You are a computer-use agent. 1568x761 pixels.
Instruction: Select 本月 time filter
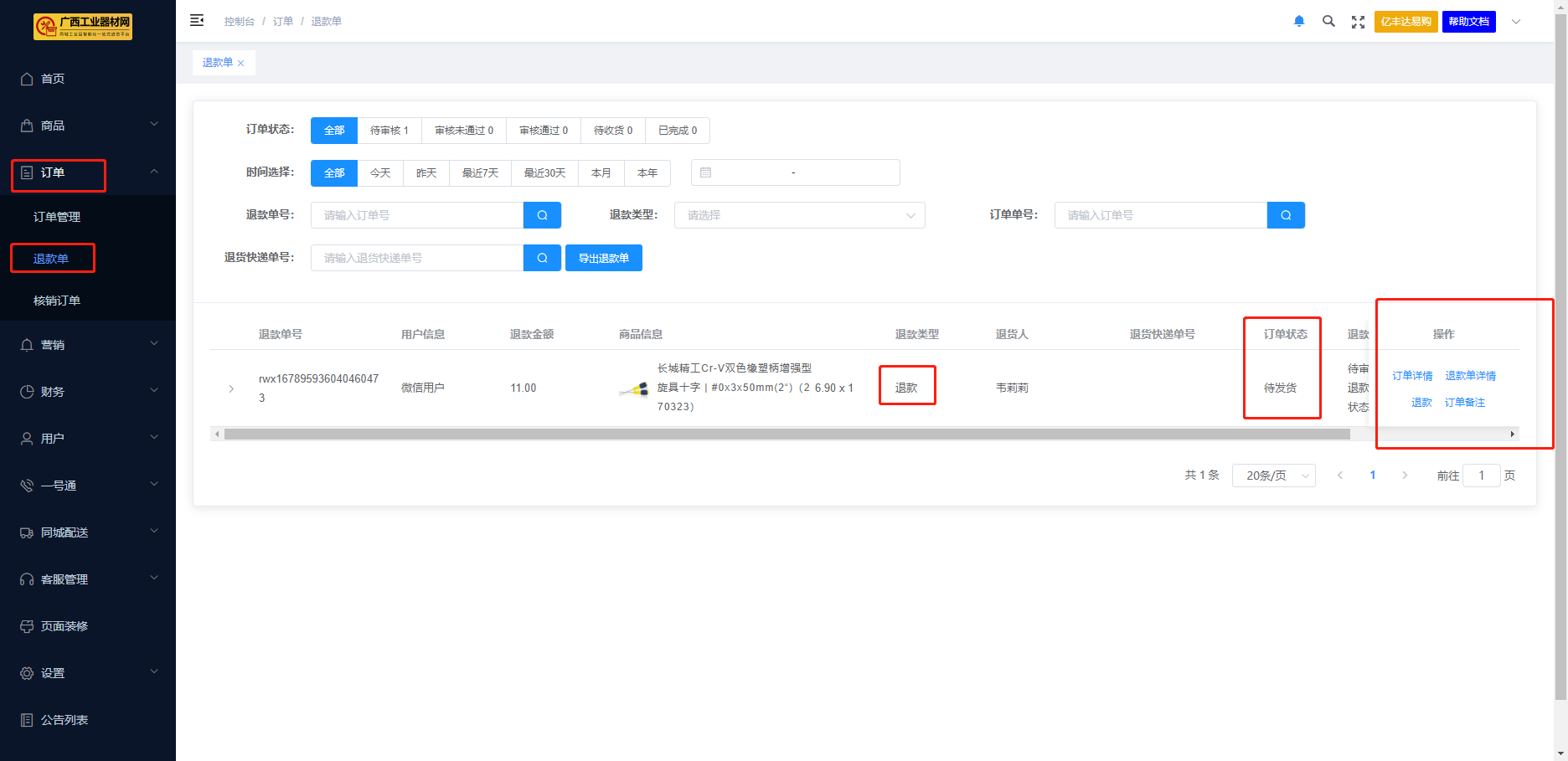[x=601, y=173]
